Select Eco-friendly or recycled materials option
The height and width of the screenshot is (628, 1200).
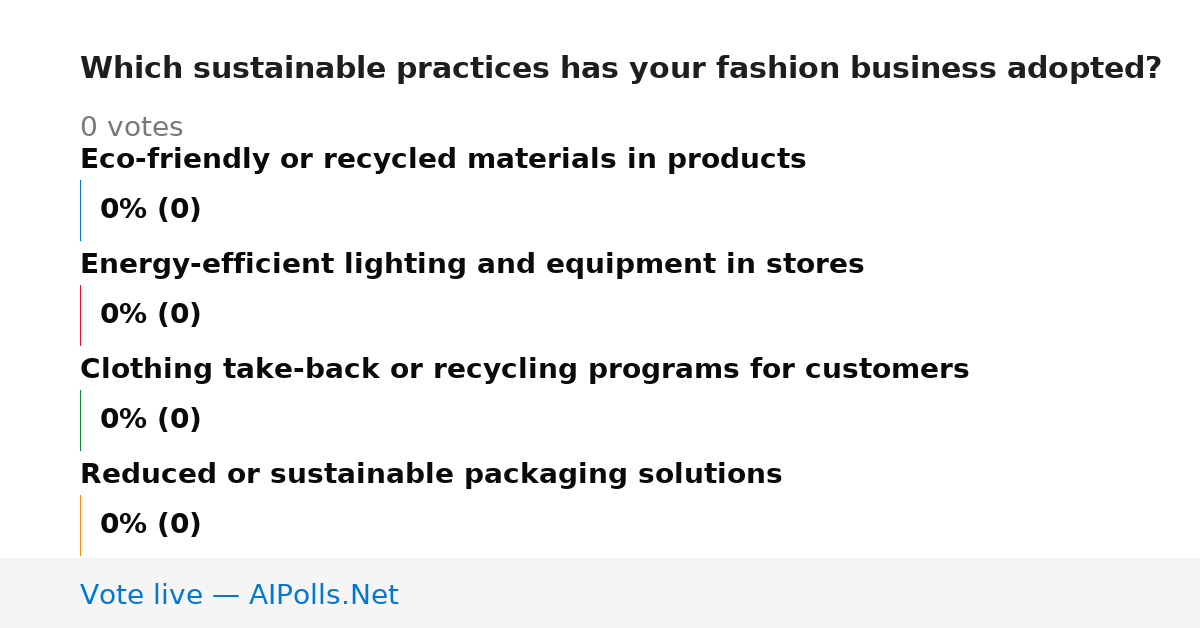coord(443,160)
